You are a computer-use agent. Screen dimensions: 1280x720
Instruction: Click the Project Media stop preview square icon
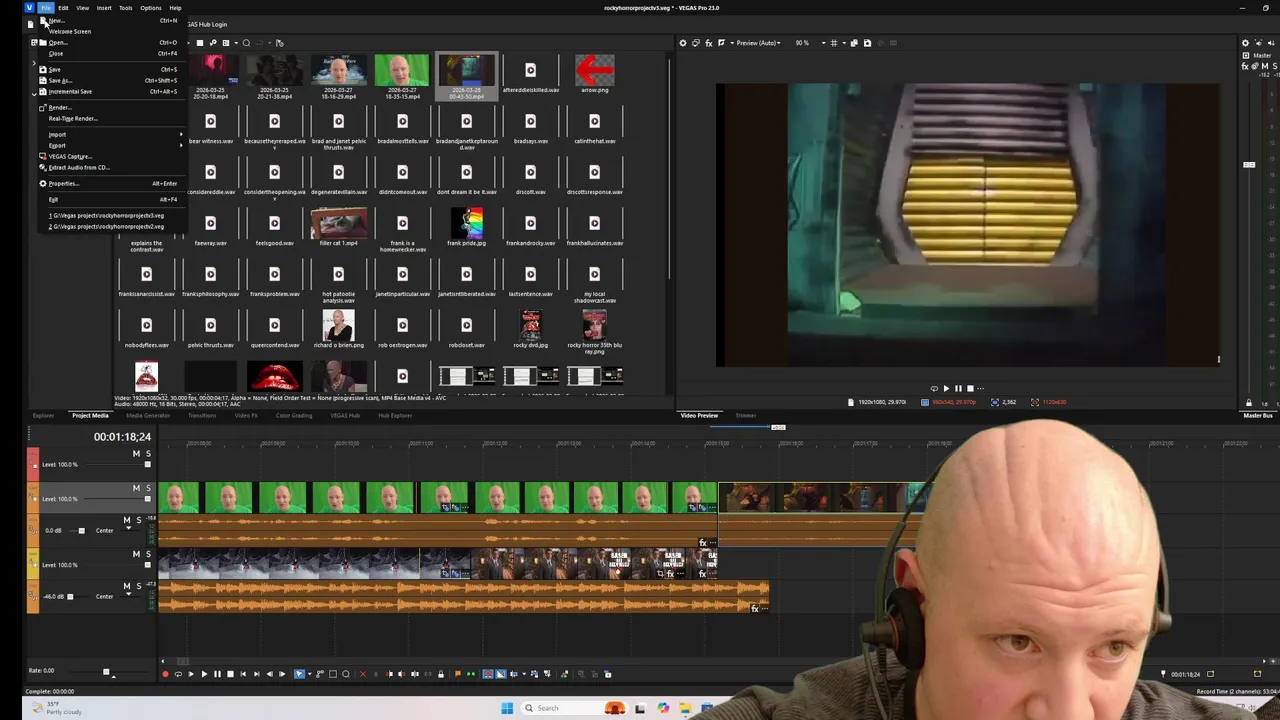pyautogui.click(x=199, y=43)
